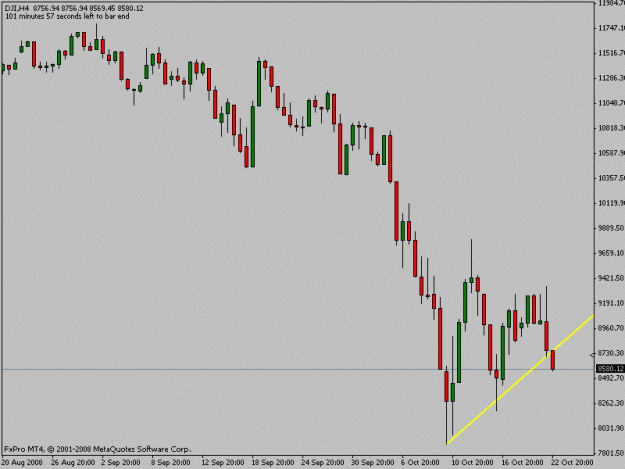
Task: Click the 9659 price axis label
Action: coord(611,253)
